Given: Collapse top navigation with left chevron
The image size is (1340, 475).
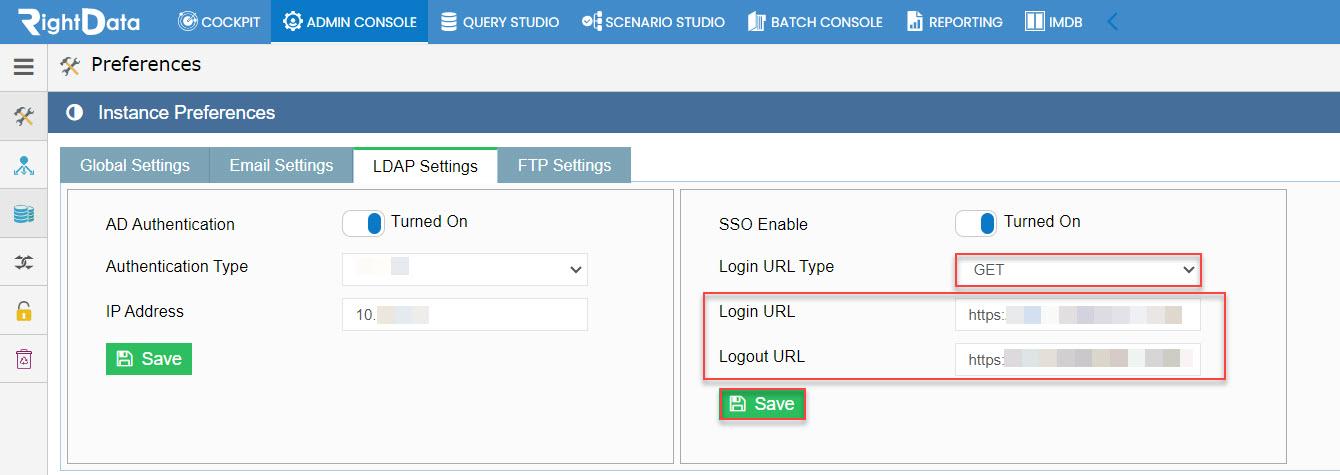Looking at the screenshot, I should [1112, 22].
